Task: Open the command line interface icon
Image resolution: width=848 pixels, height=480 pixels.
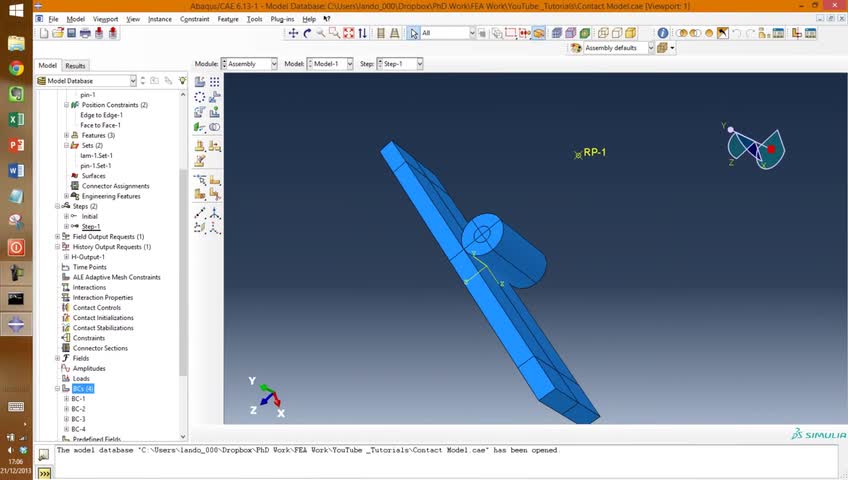Action: click(44, 474)
